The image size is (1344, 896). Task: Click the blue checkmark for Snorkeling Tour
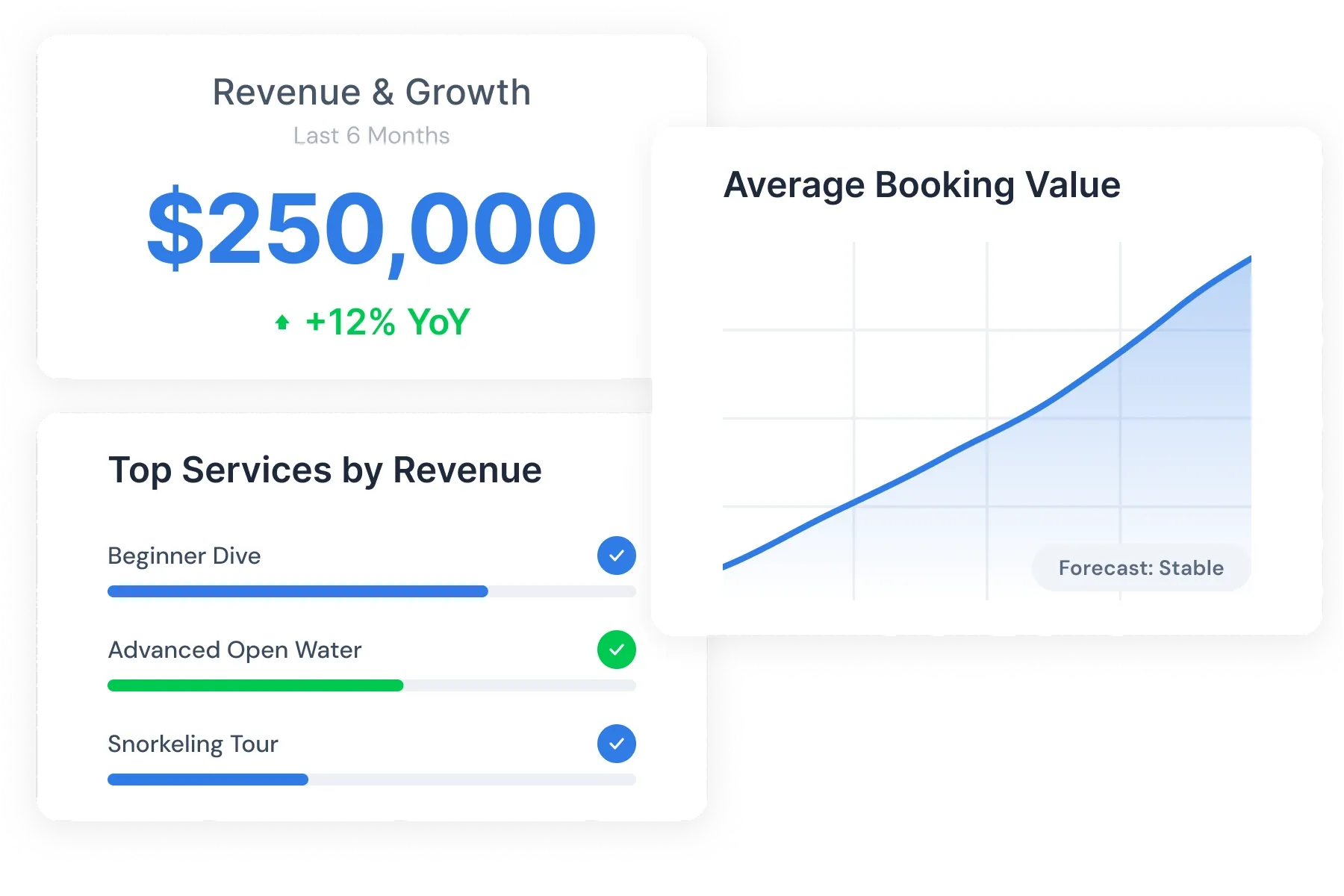(617, 744)
